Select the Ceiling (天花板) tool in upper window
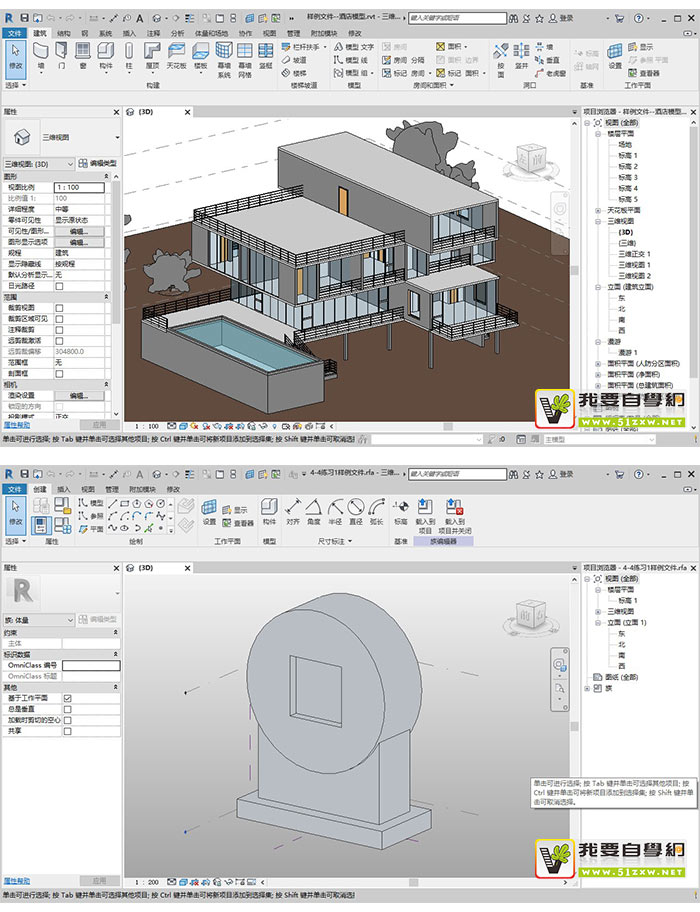700x912 pixels. [176, 56]
